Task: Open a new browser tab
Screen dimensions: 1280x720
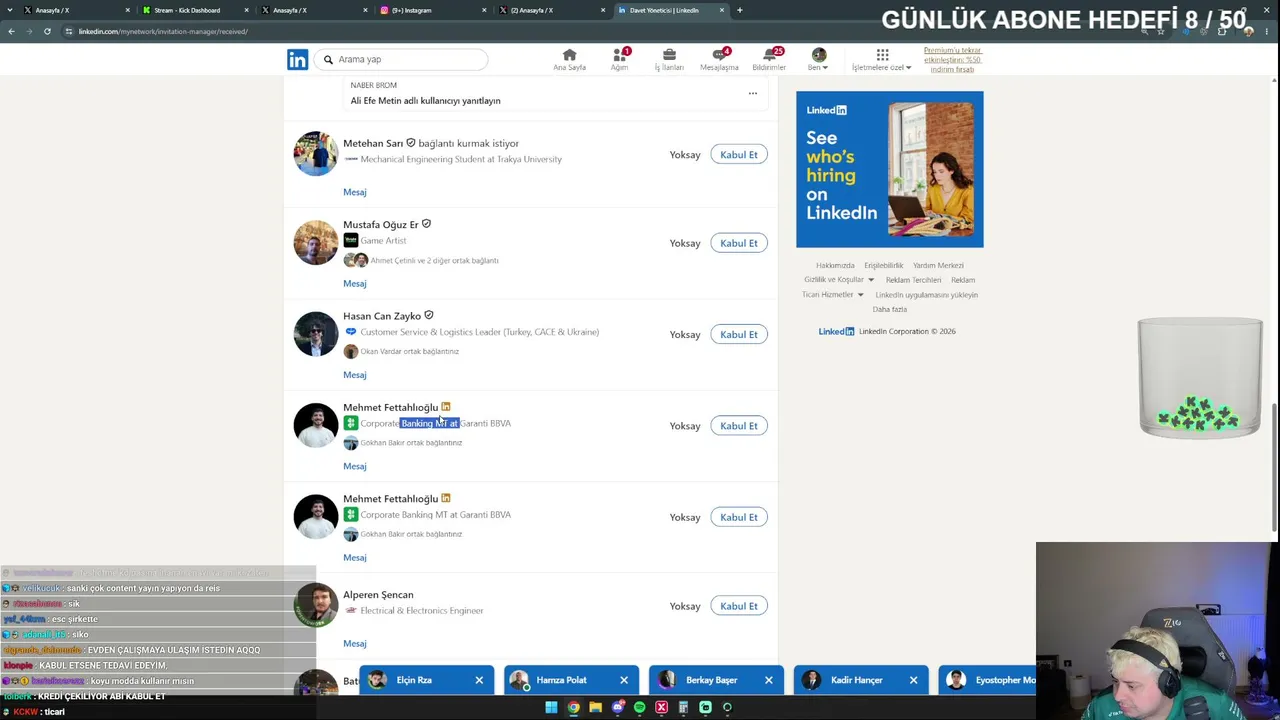Action: (x=740, y=10)
